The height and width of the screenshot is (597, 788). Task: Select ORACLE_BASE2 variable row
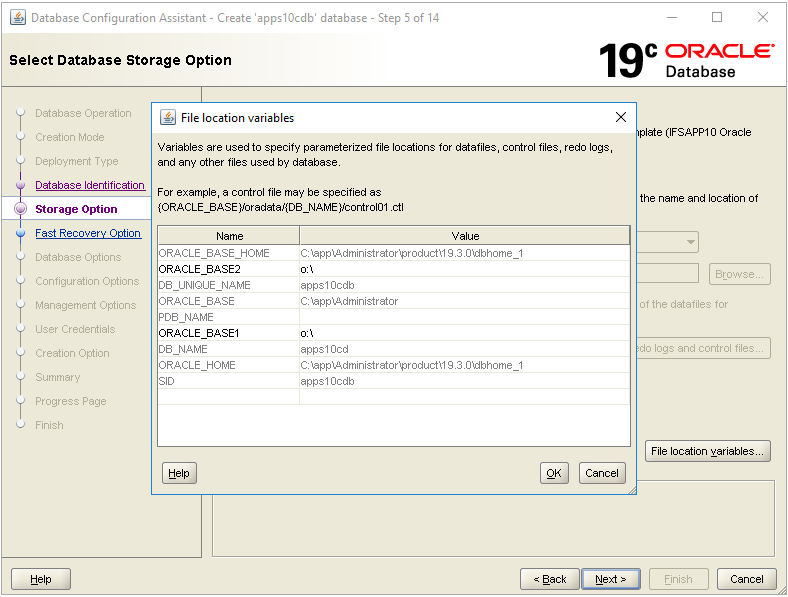(394, 269)
